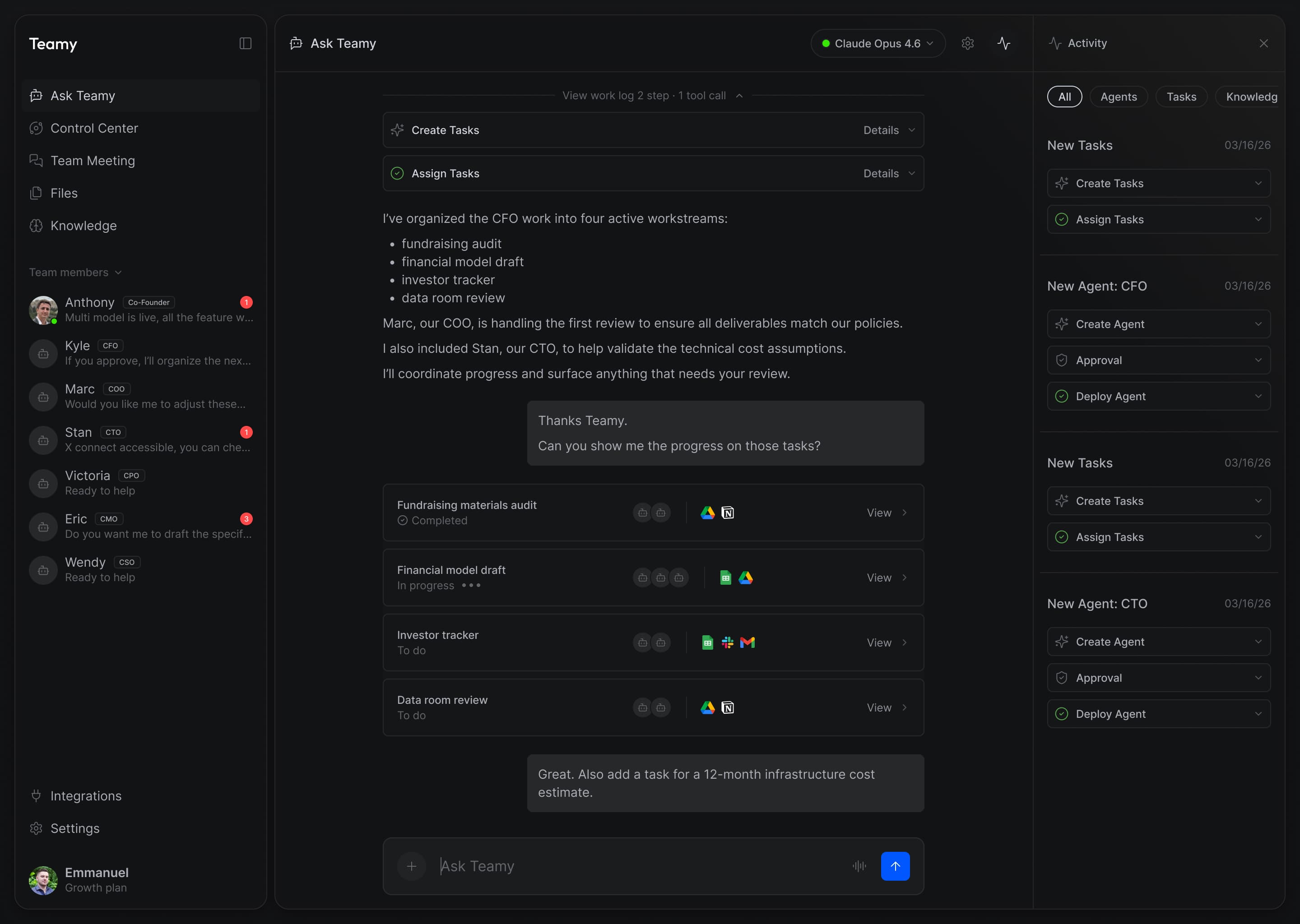Click the Gmail icon on Investor tracker
Image resolution: width=1300 pixels, height=924 pixels.
(x=747, y=642)
